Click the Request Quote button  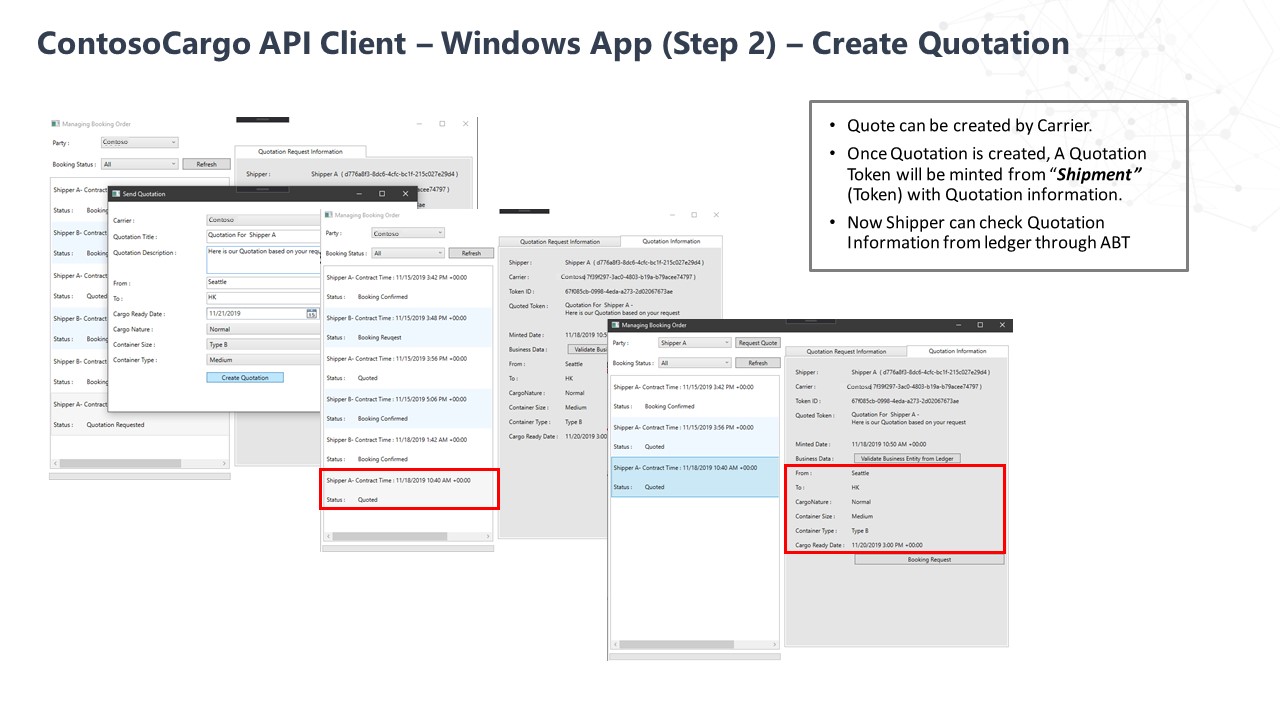(757, 343)
